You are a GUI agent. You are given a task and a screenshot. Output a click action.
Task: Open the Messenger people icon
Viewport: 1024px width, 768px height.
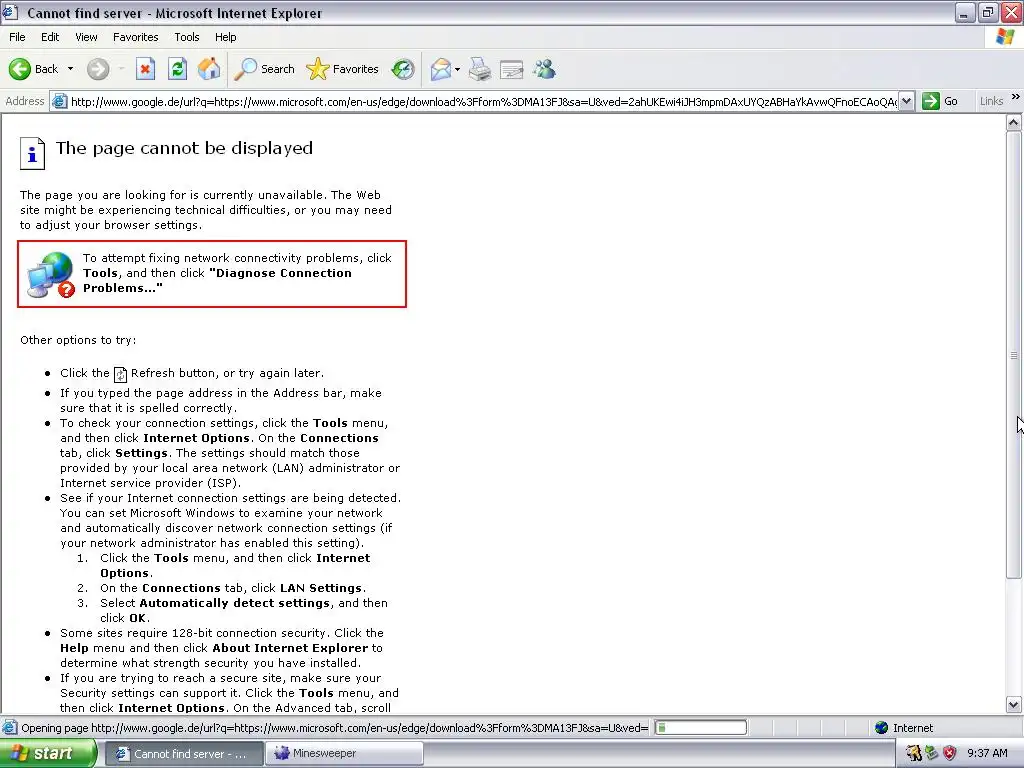544,69
